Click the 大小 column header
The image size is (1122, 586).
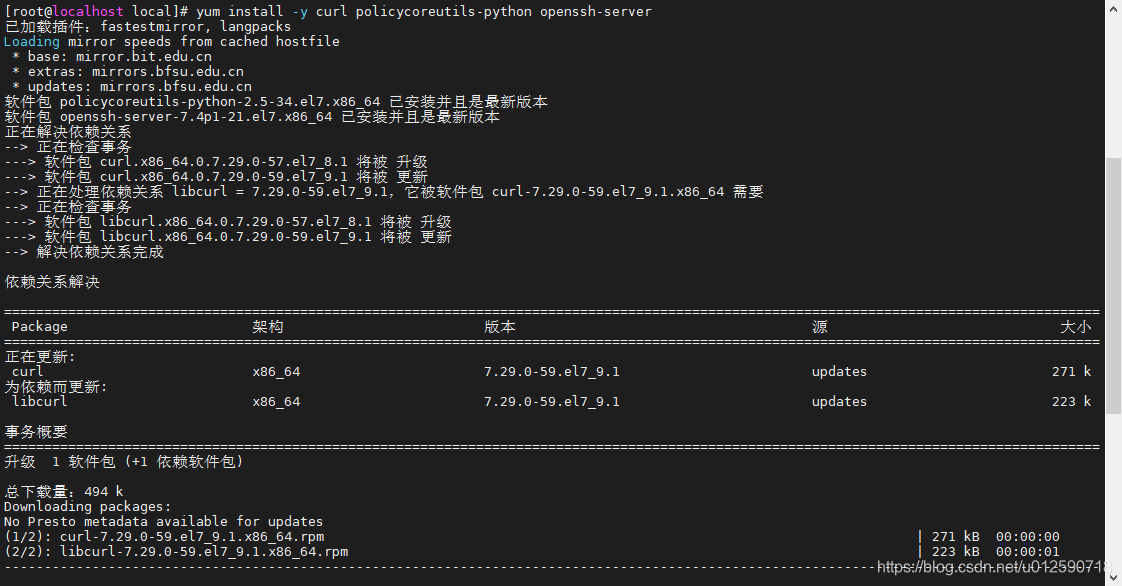(x=1076, y=326)
